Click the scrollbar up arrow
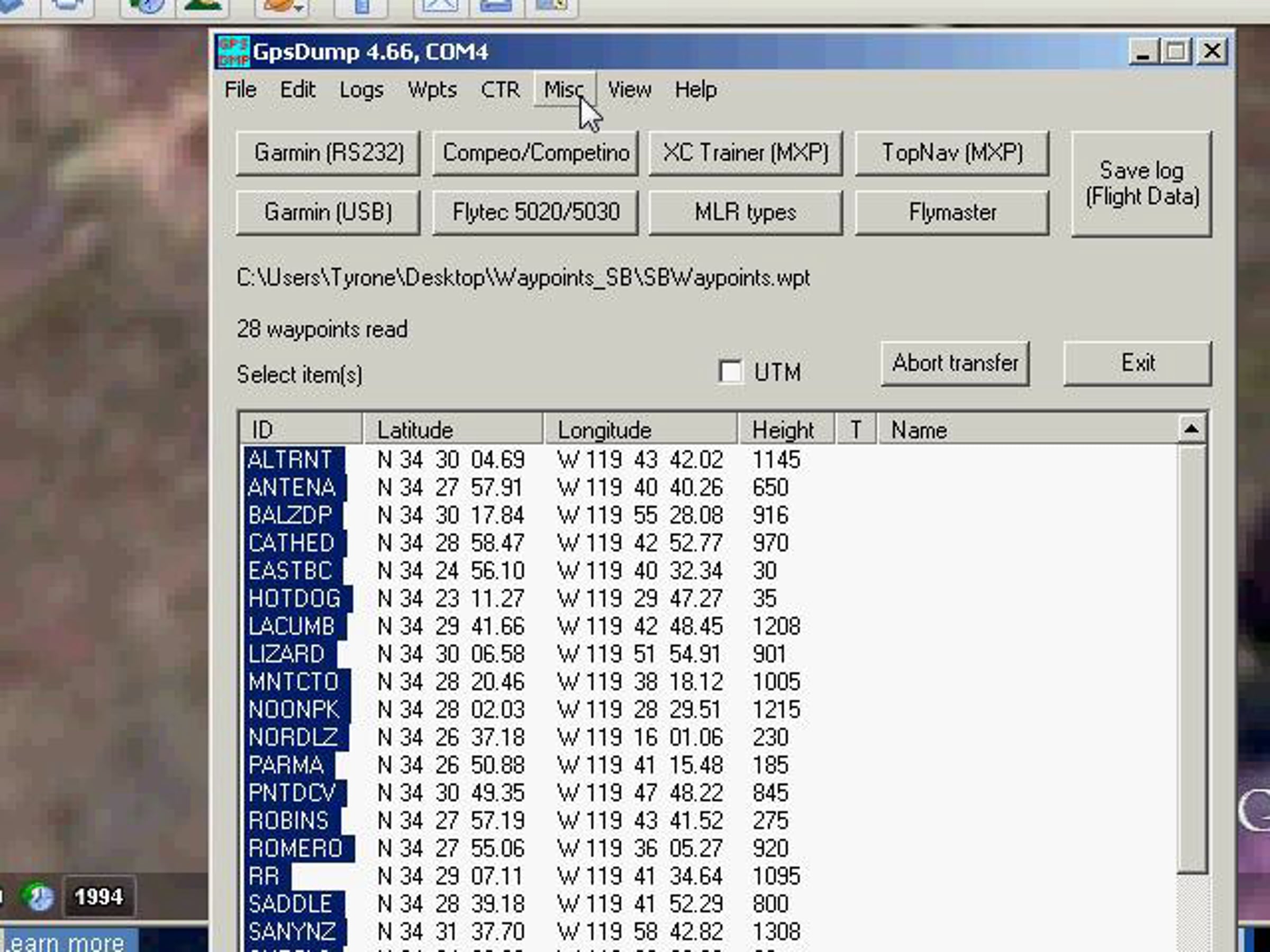The width and height of the screenshot is (1270, 952). [x=1191, y=428]
